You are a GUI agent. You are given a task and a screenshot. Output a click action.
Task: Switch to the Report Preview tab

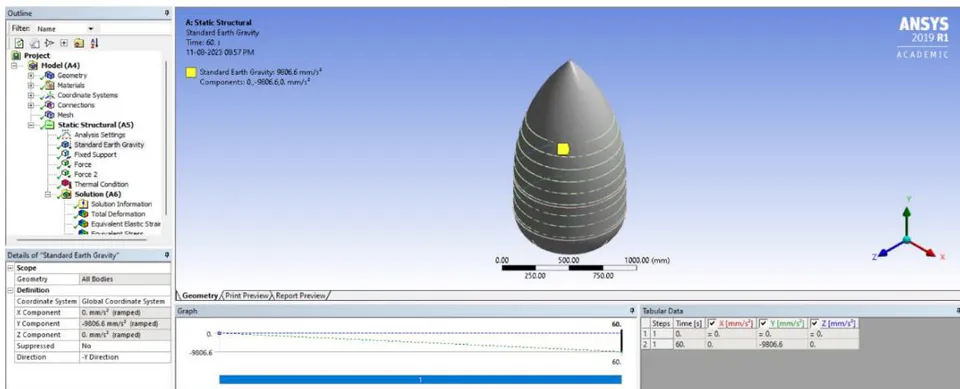pyautogui.click(x=301, y=295)
